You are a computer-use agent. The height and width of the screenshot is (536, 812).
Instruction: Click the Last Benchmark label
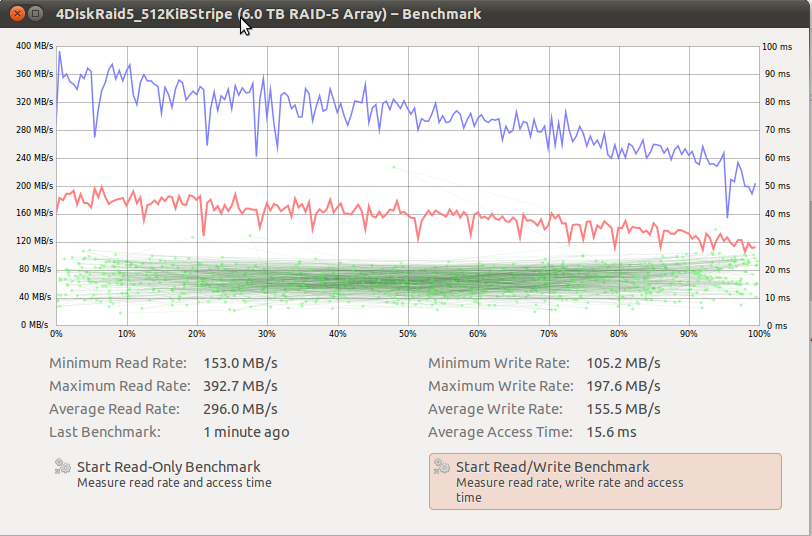click(x=105, y=432)
